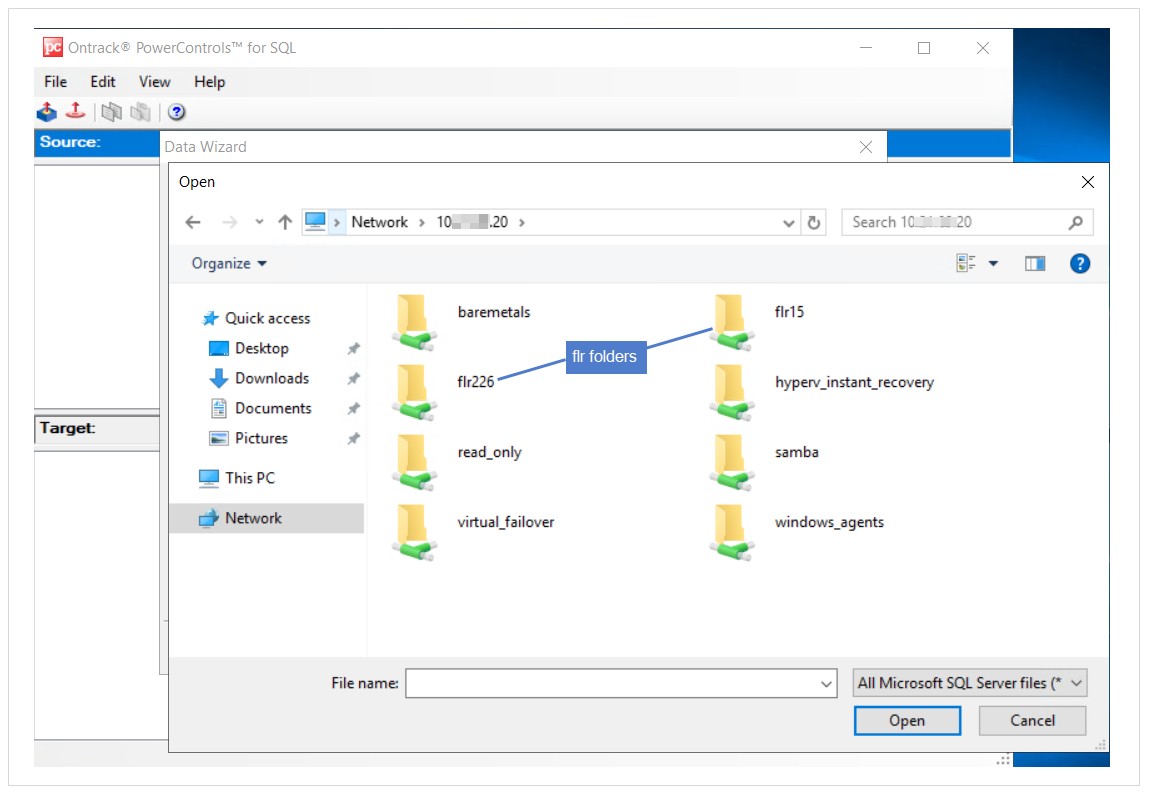Click the grayed paste toolbar icon
The image size is (1171, 811).
tap(140, 112)
